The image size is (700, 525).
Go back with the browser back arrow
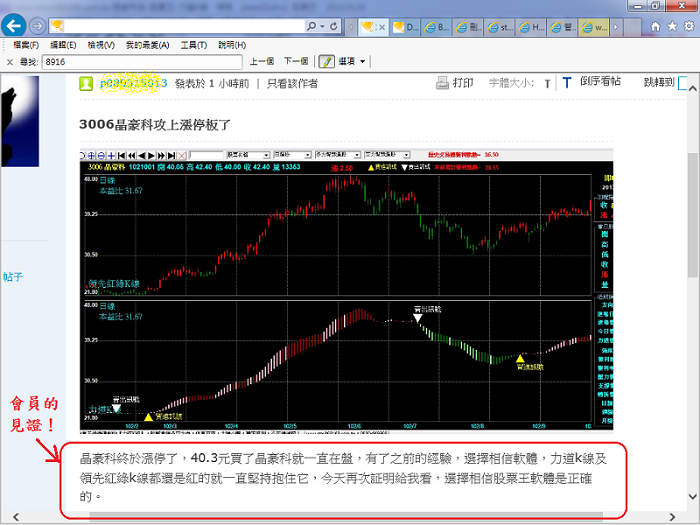click(x=14, y=26)
